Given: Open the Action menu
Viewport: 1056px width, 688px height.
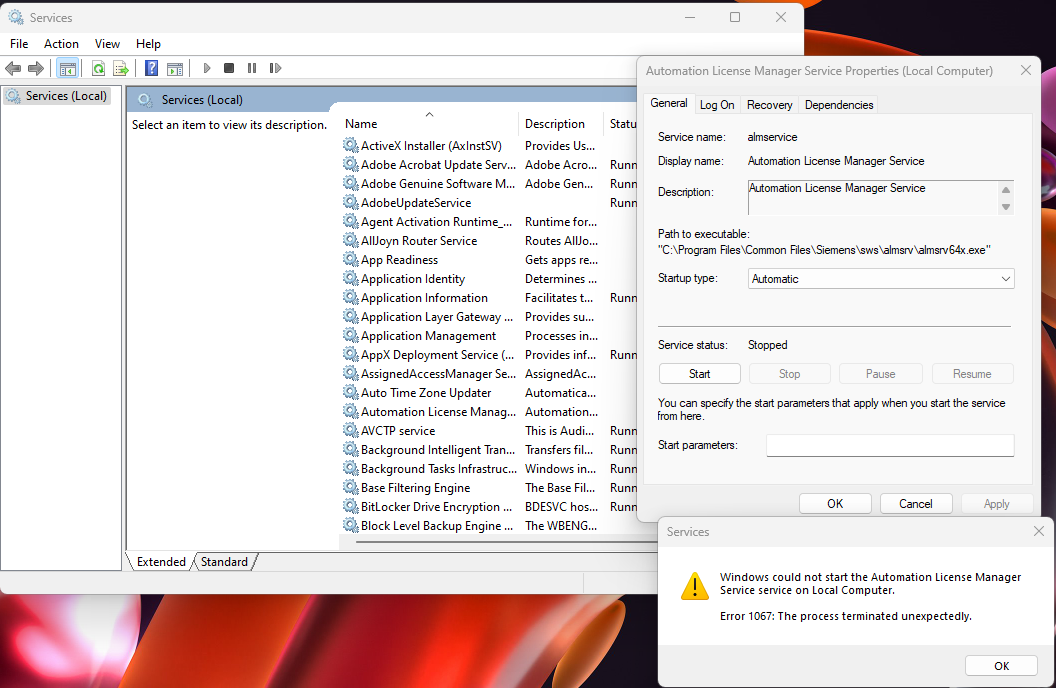Looking at the screenshot, I should pos(61,44).
